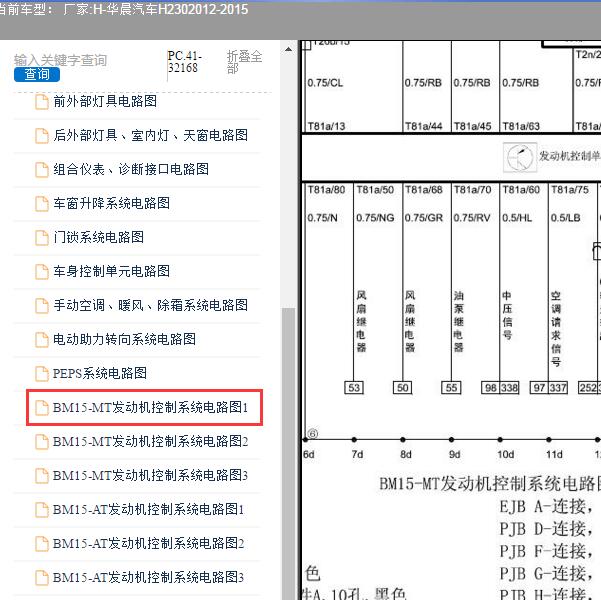
Task: Click file icon beside 后外部灯具、室内灯、天窗电路图
Action: click(x=42, y=136)
